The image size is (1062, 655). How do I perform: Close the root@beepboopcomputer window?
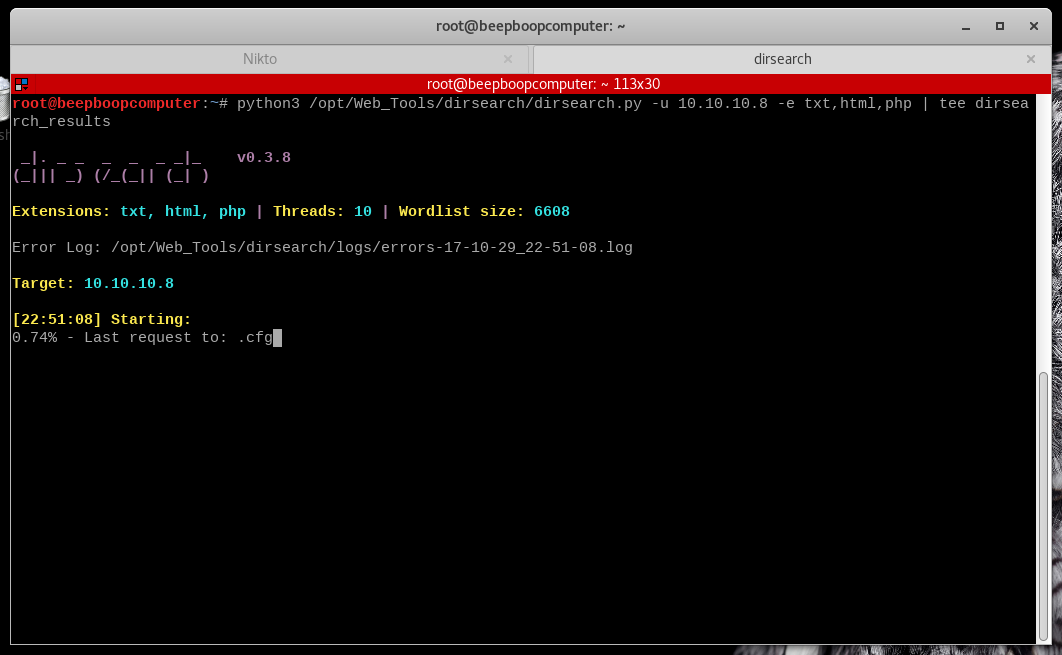1030,25
